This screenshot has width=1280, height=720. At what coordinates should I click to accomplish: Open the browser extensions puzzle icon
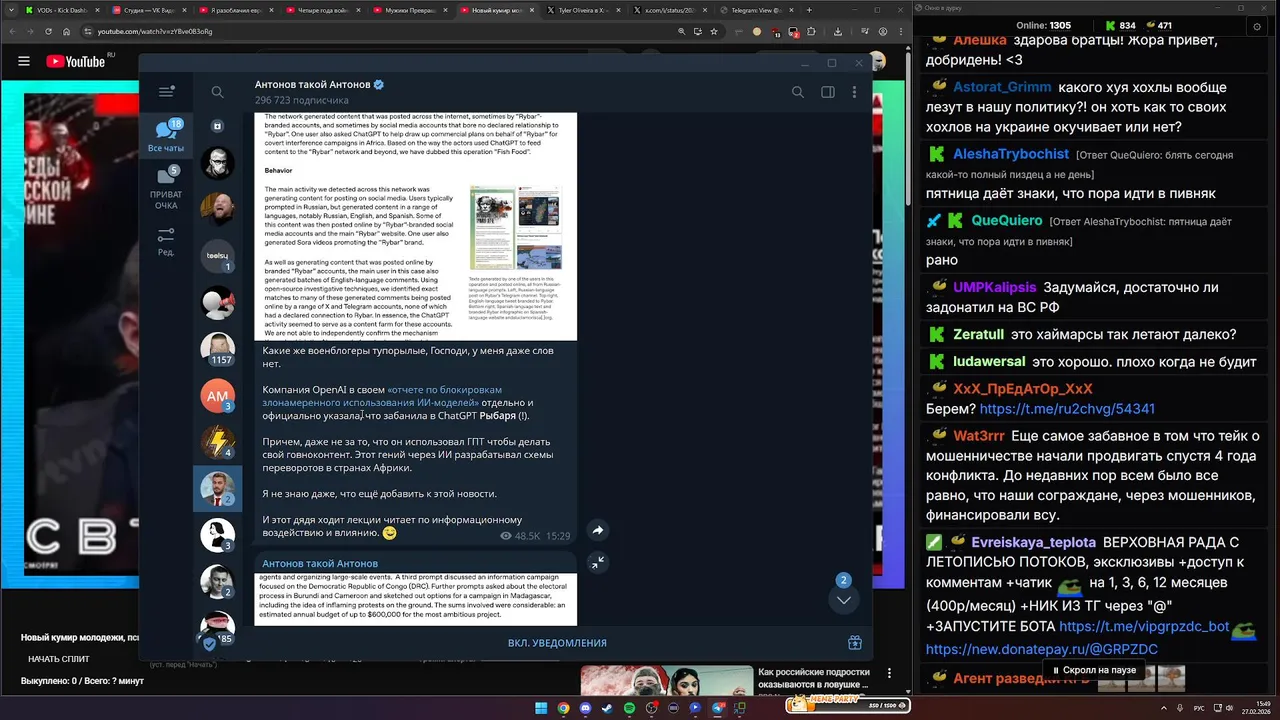pos(813,31)
